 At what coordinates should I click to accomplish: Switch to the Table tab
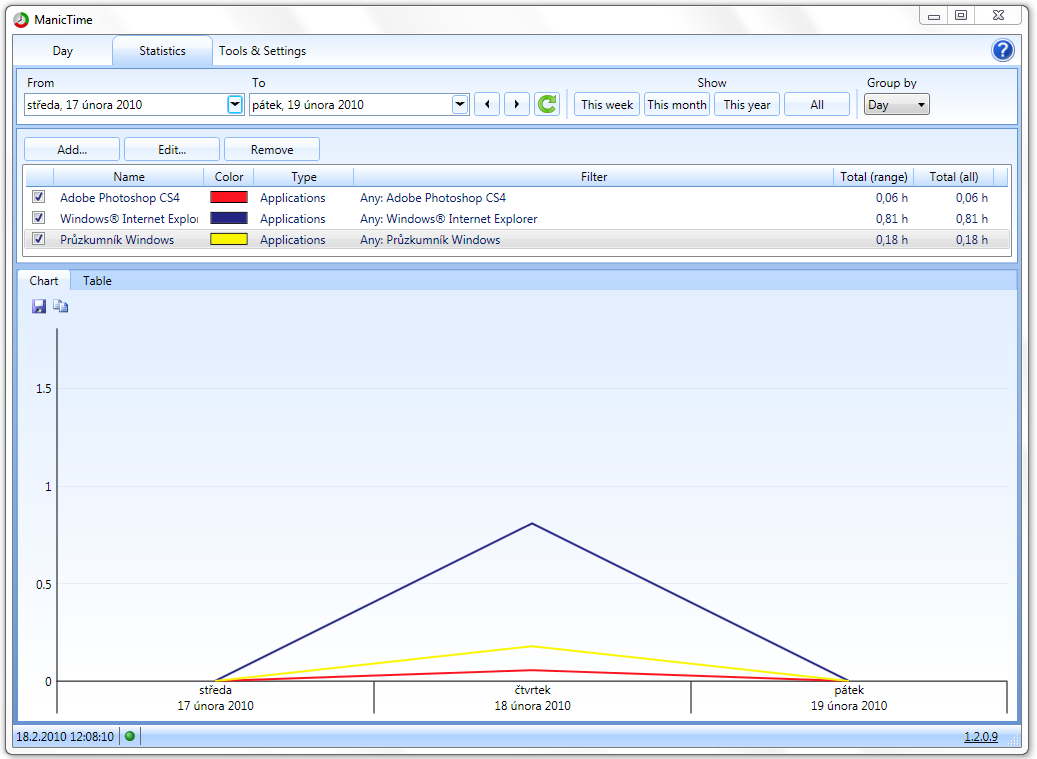[97, 281]
